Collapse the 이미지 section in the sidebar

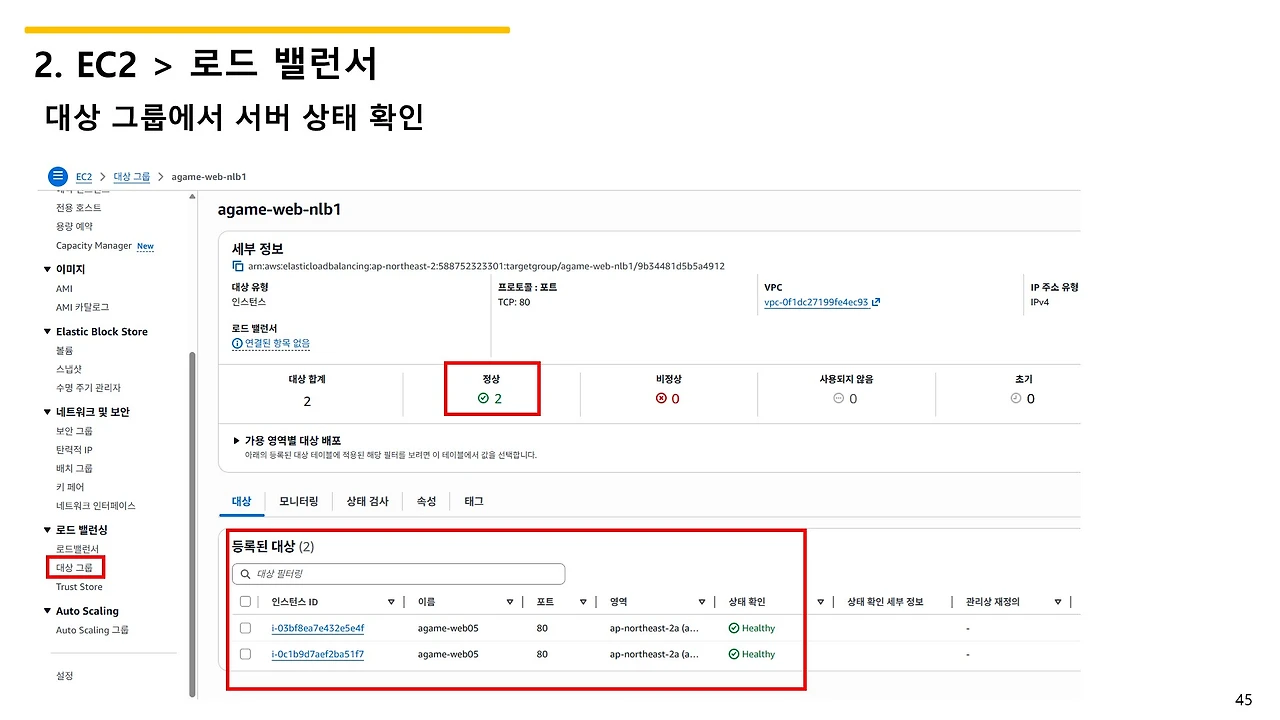pyautogui.click(x=46, y=268)
